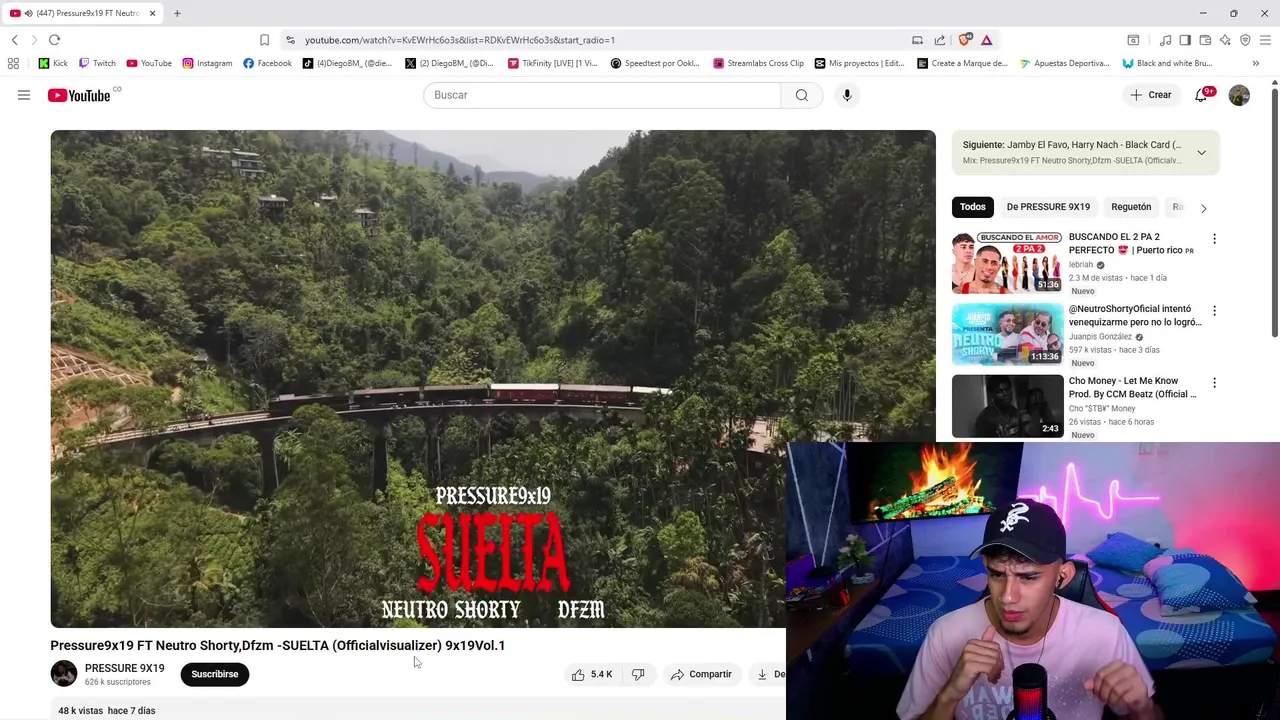Open a new browser tab

(177, 13)
